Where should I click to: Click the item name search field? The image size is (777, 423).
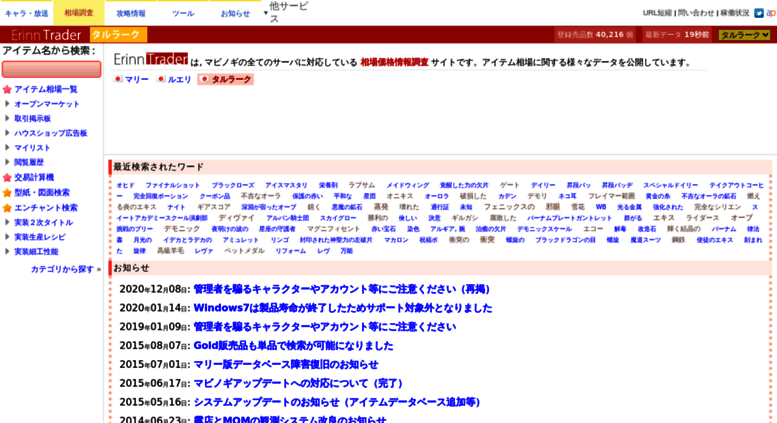[x=52, y=69]
